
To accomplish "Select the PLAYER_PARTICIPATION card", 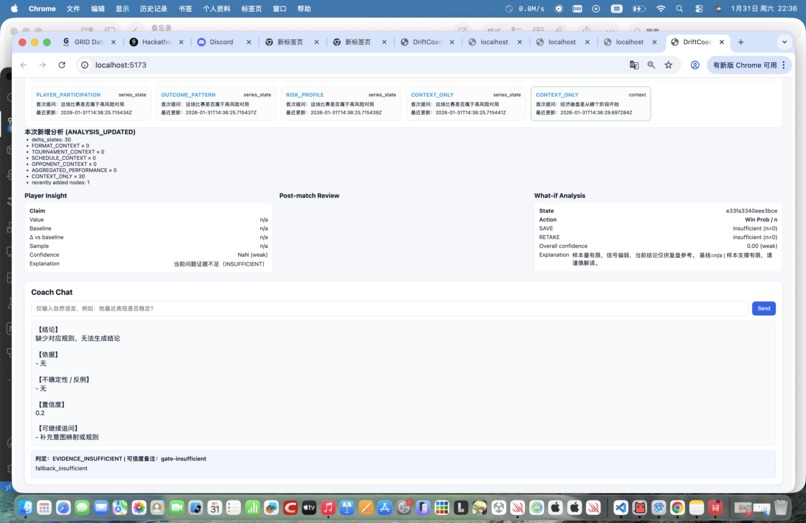I will click(91, 103).
